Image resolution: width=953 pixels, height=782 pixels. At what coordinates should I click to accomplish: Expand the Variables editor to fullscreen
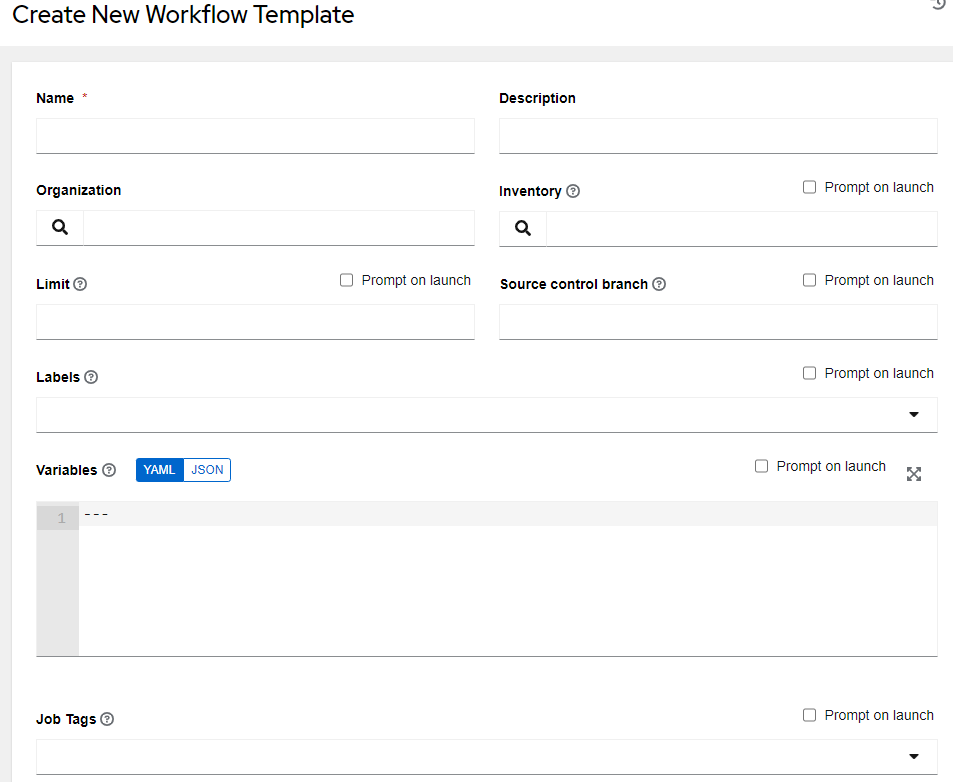(913, 474)
